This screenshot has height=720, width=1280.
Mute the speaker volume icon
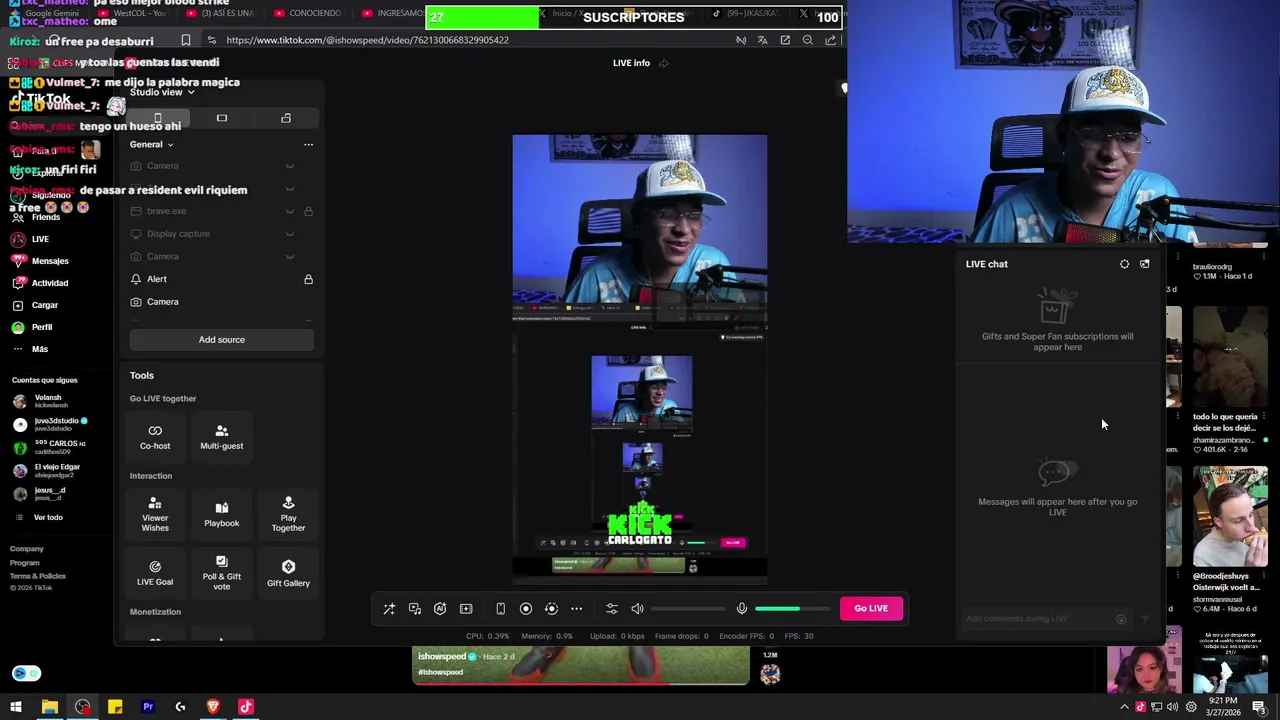click(x=637, y=609)
